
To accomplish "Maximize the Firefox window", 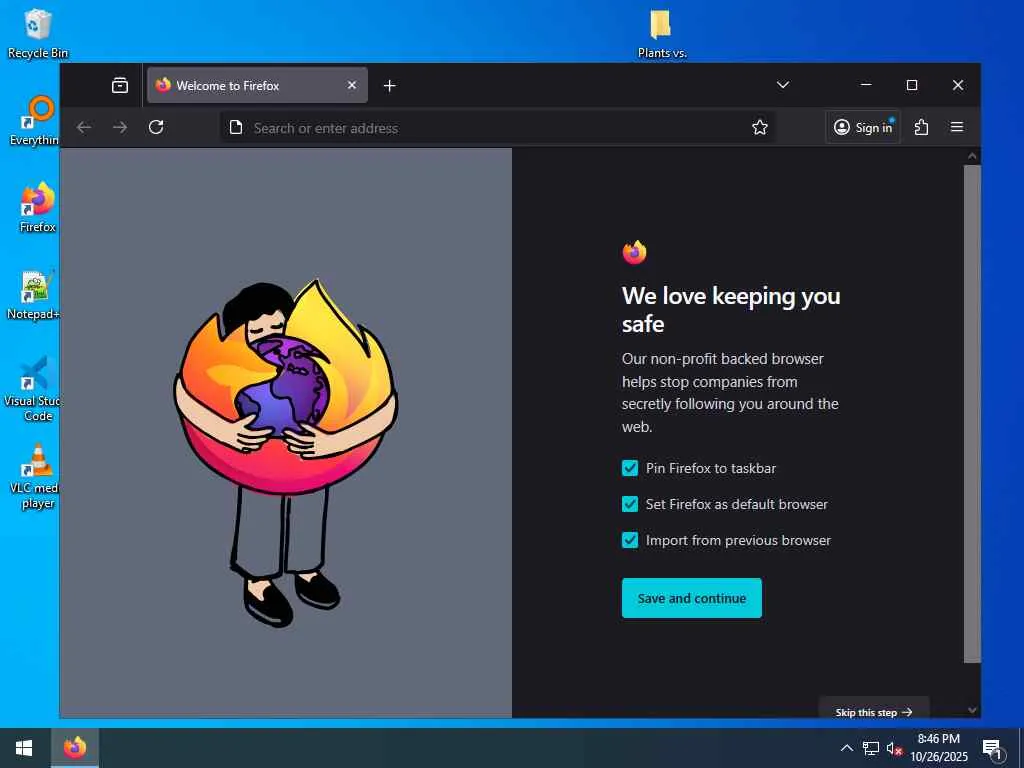I will (912, 85).
